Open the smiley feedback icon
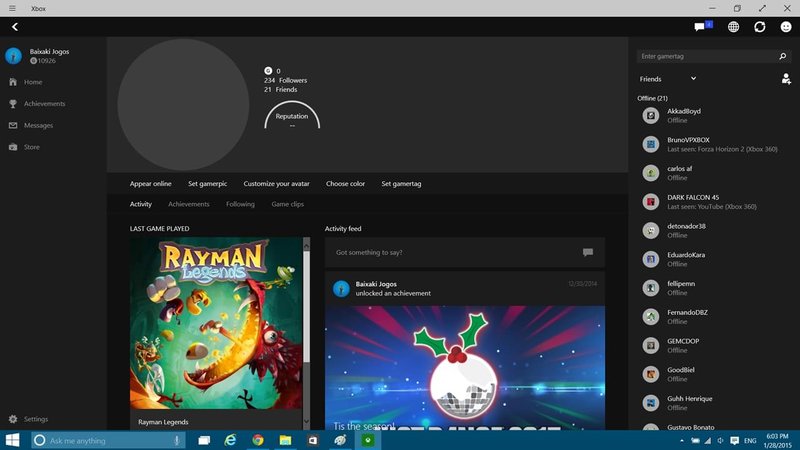The width and height of the screenshot is (800, 450). (x=786, y=27)
